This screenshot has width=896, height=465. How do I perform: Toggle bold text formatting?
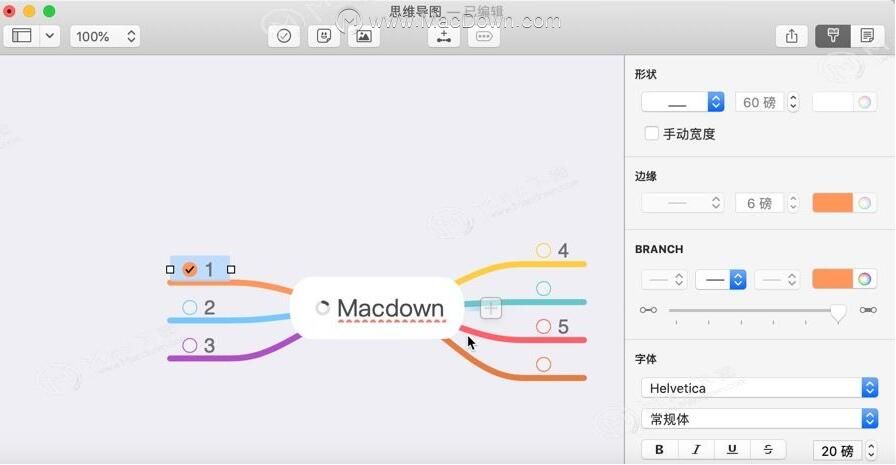coord(659,450)
